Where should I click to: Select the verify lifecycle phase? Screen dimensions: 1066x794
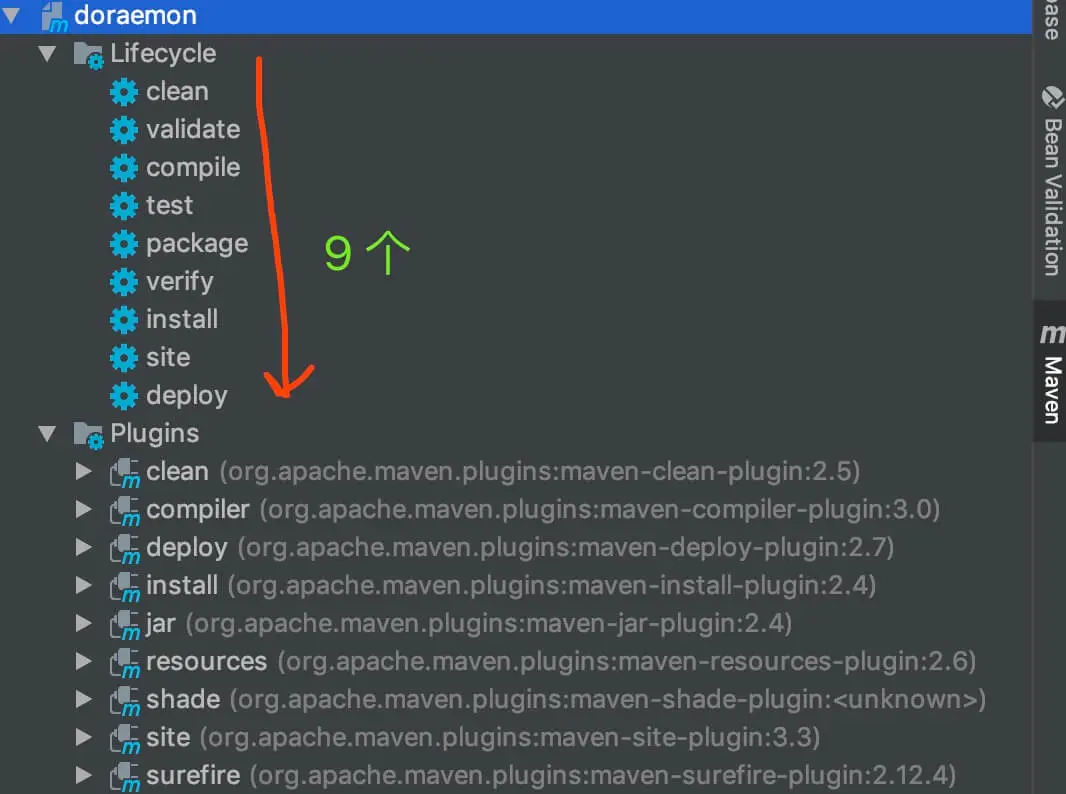pos(179,282)
